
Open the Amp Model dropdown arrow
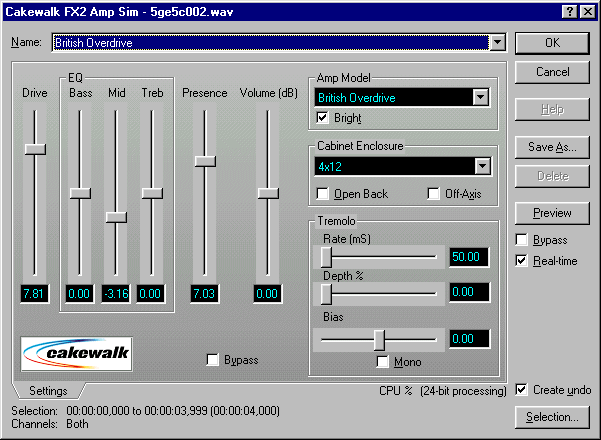click(x=481, y=97)
